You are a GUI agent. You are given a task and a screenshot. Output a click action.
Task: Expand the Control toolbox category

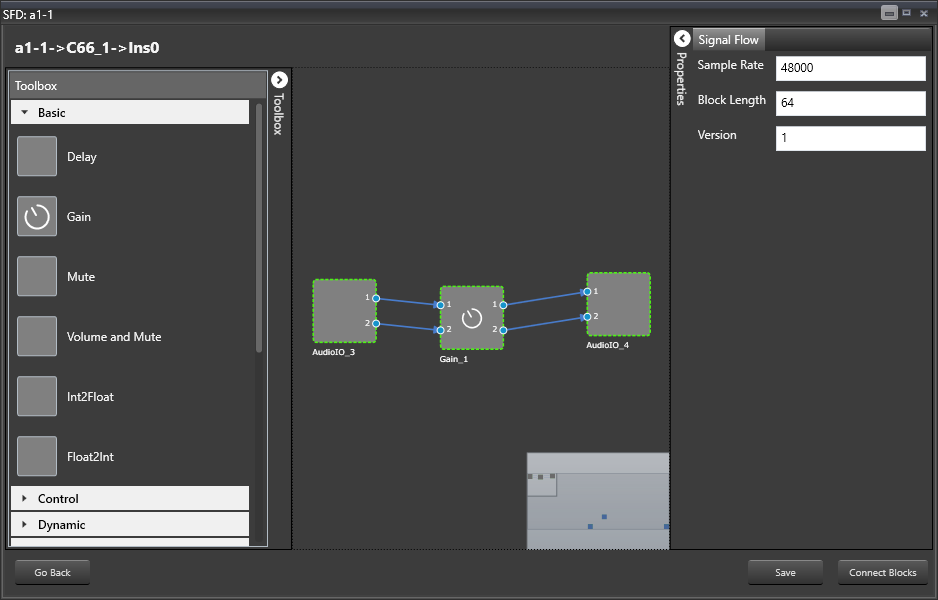130,498
